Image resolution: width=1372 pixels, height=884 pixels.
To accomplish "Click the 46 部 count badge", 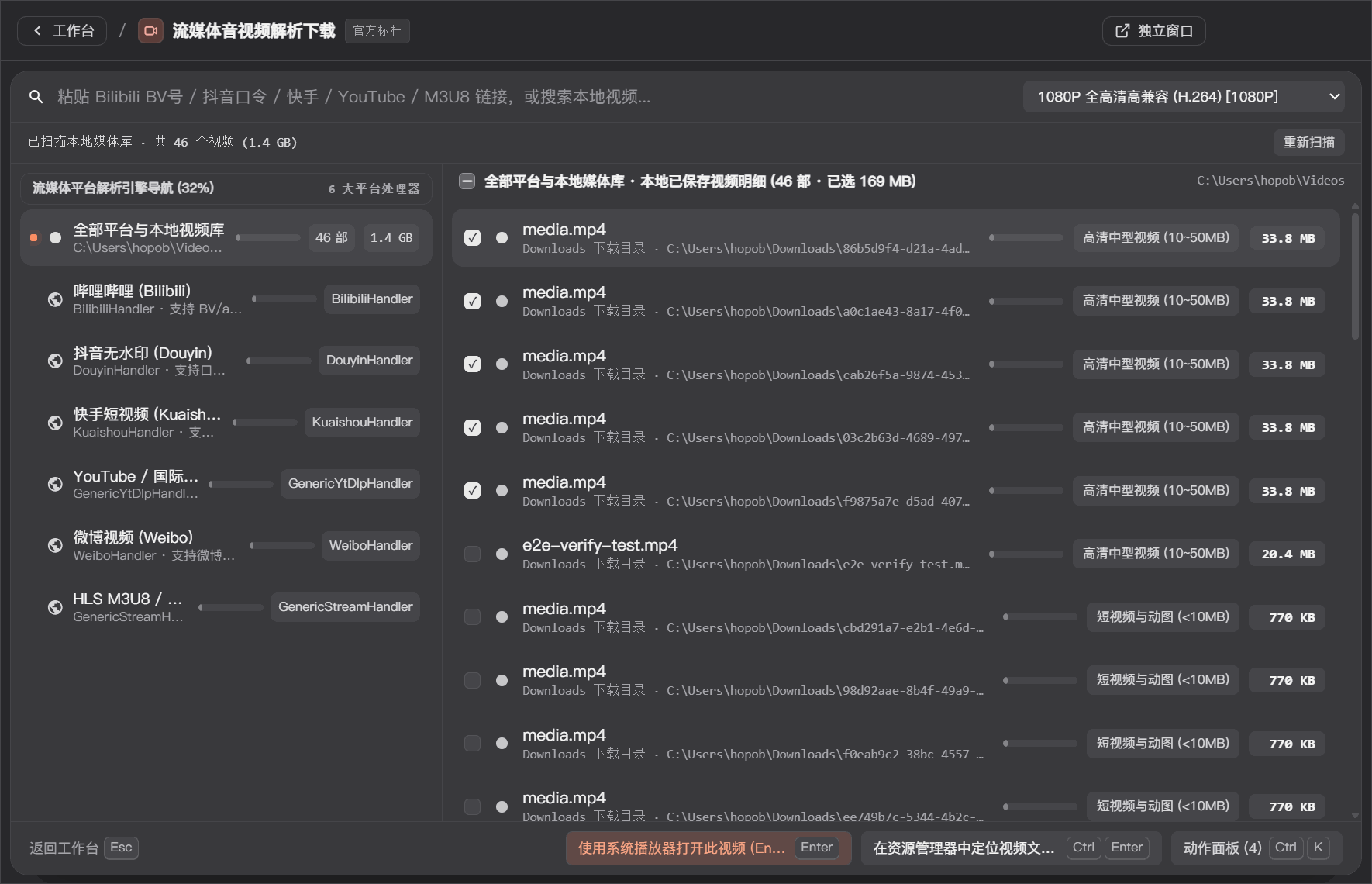I will point(332,238).
